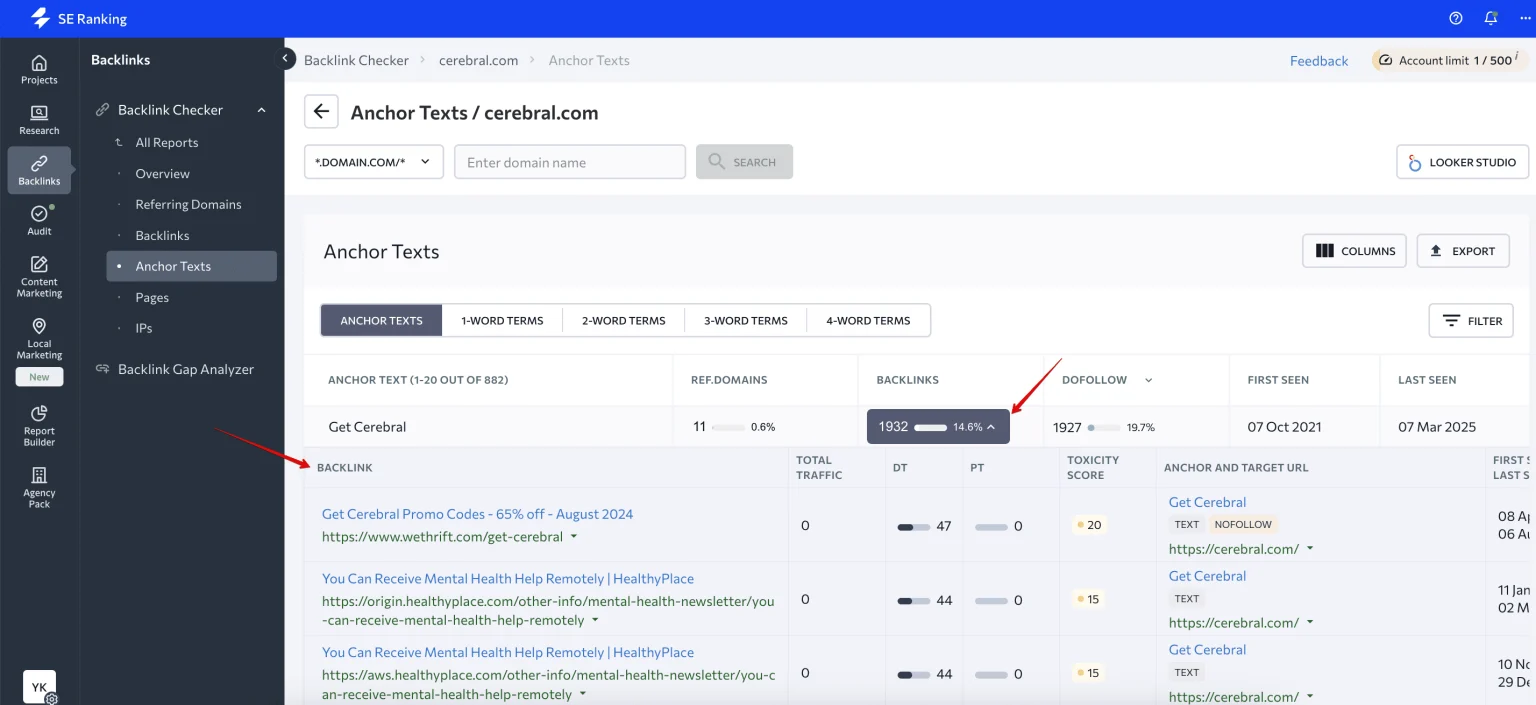Open the wethrift.com Get Cerebral backlink
Screen dimensions: 1536x705
[x=476, y=513]
